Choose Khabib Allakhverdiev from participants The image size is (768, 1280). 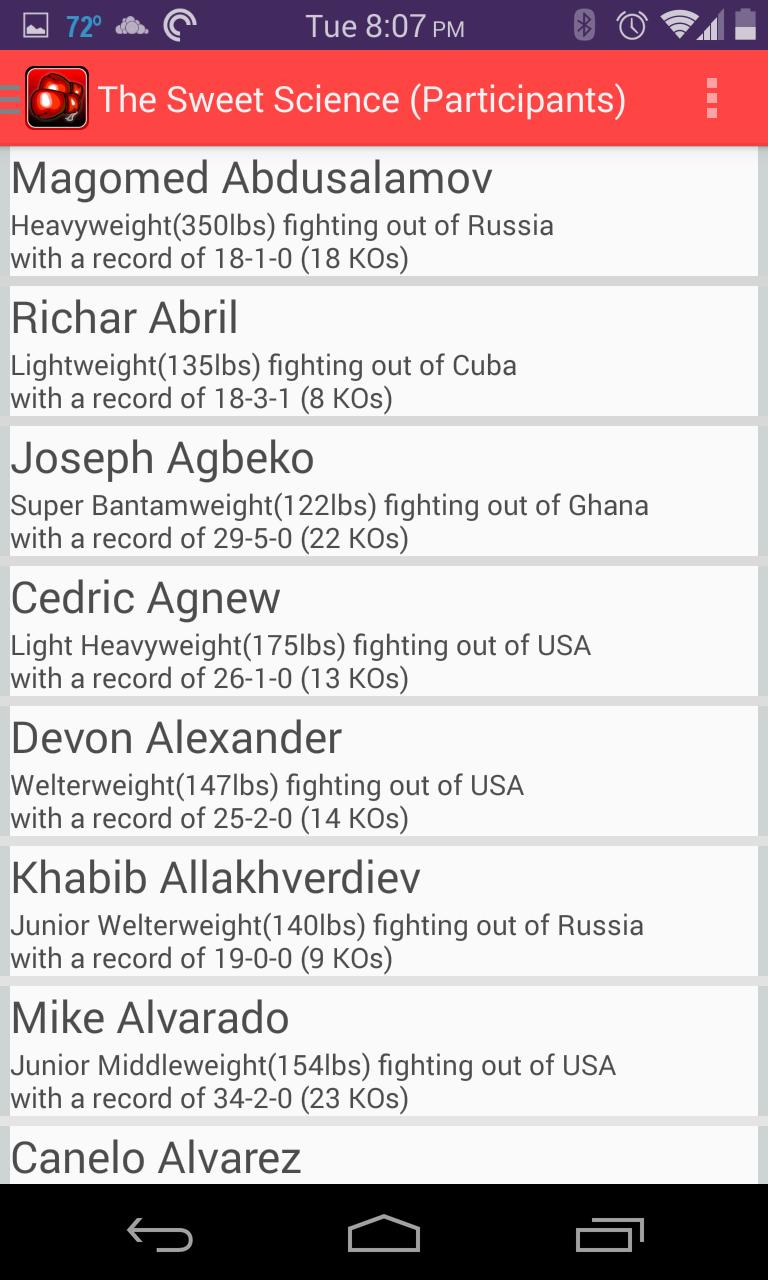(384, 913)
